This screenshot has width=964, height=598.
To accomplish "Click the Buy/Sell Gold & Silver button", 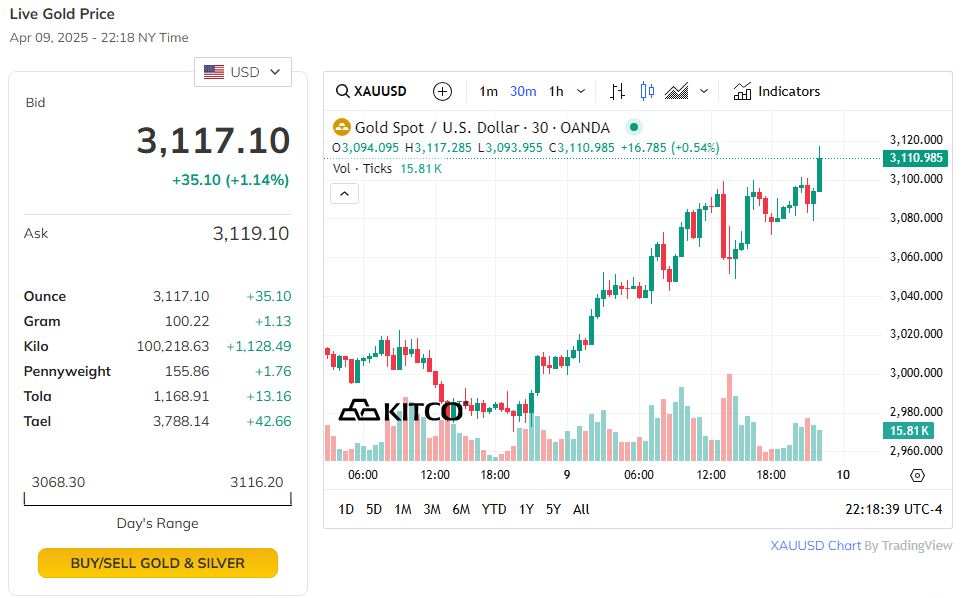I will [x=158, y=563].
